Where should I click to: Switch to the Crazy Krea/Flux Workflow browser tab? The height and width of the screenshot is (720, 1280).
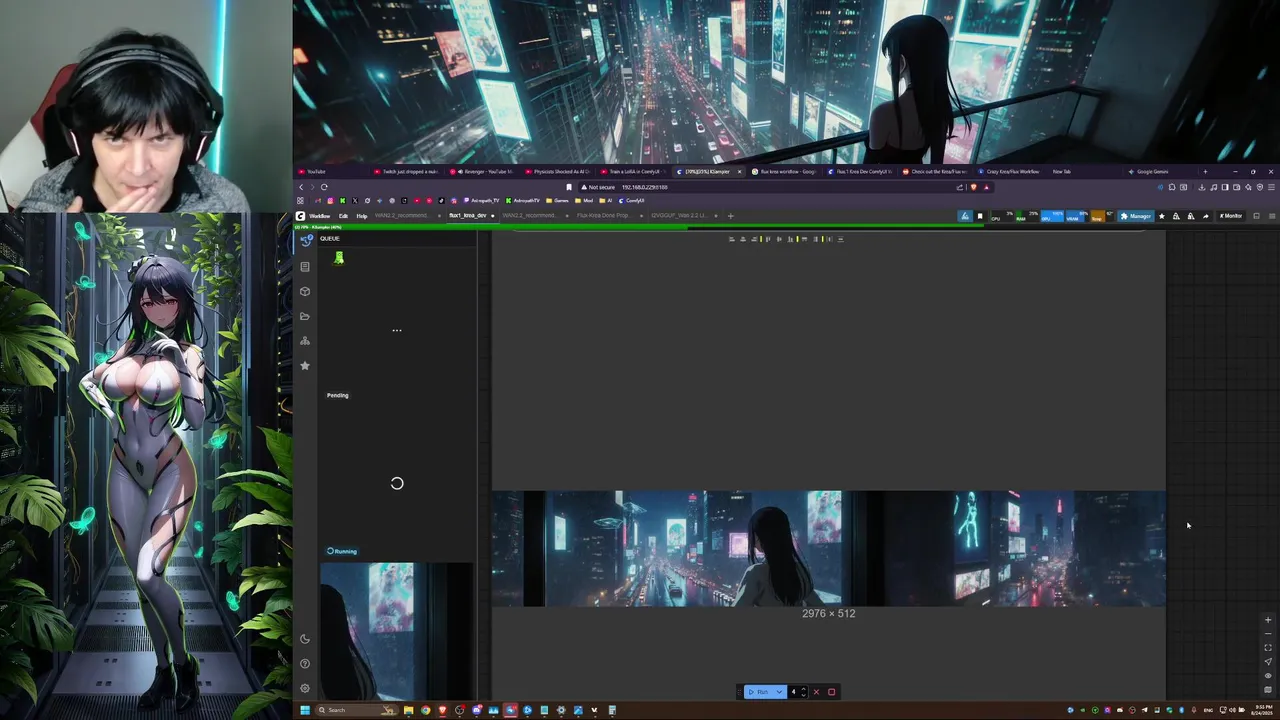click(1012, 172)
